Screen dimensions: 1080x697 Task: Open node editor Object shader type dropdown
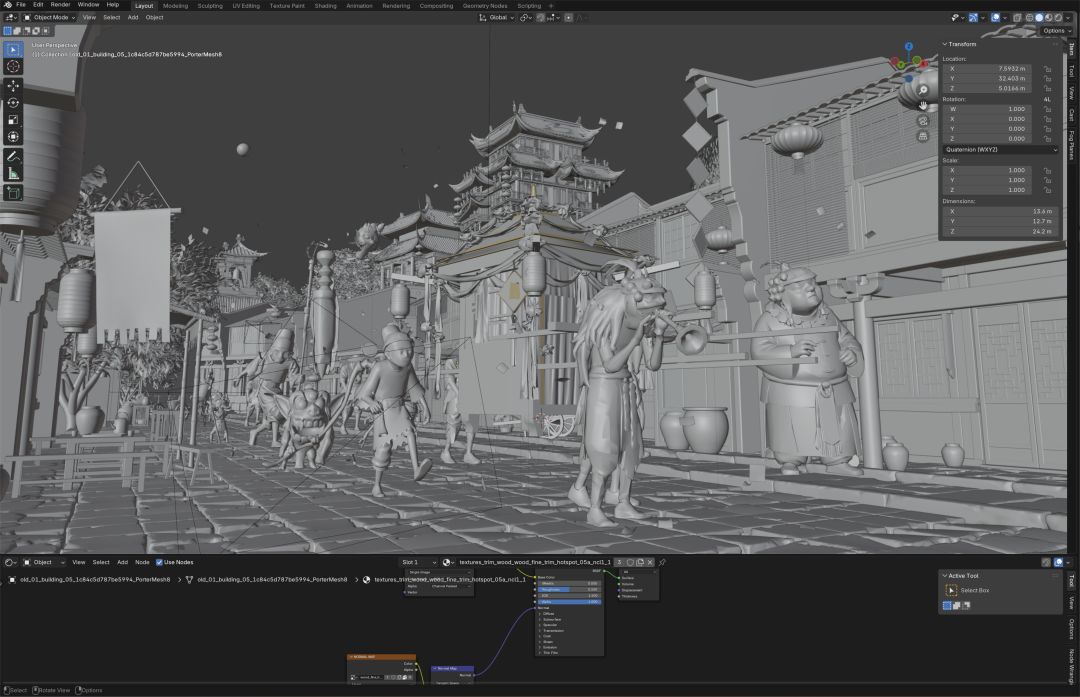click(x=43, y=562)
